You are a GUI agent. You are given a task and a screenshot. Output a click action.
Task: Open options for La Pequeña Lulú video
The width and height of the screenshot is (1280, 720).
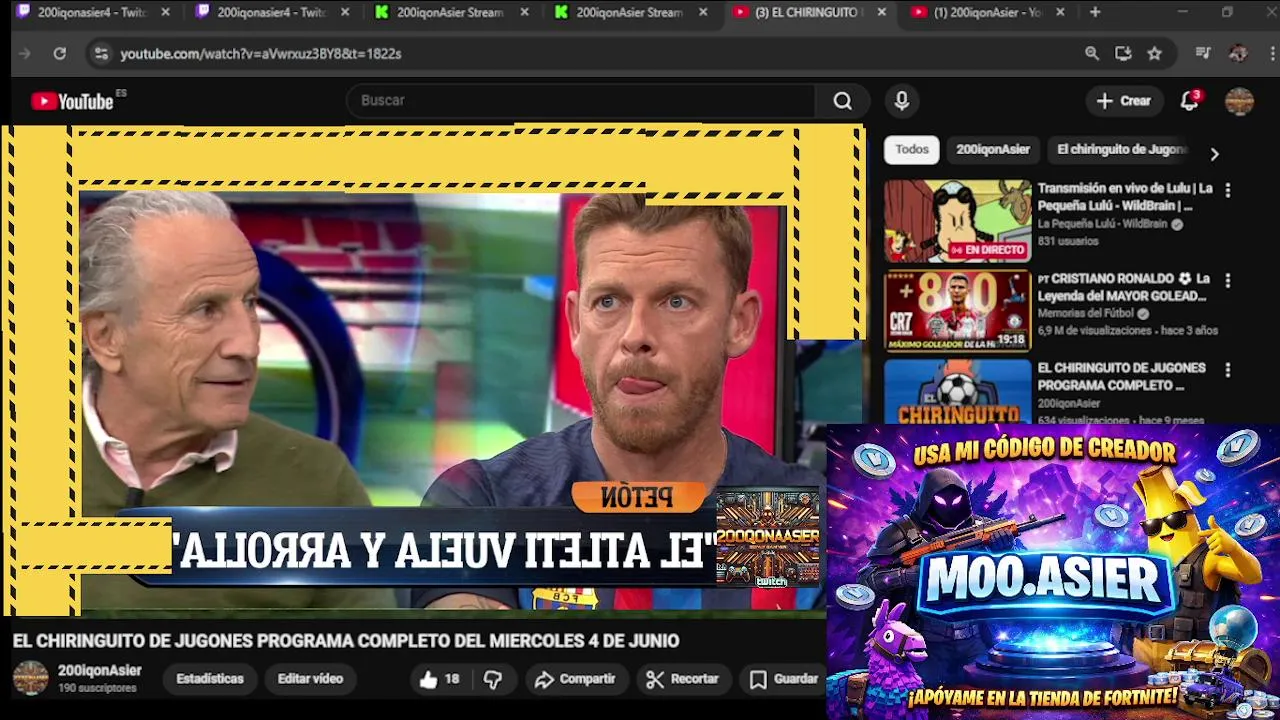click(1228, 190)
